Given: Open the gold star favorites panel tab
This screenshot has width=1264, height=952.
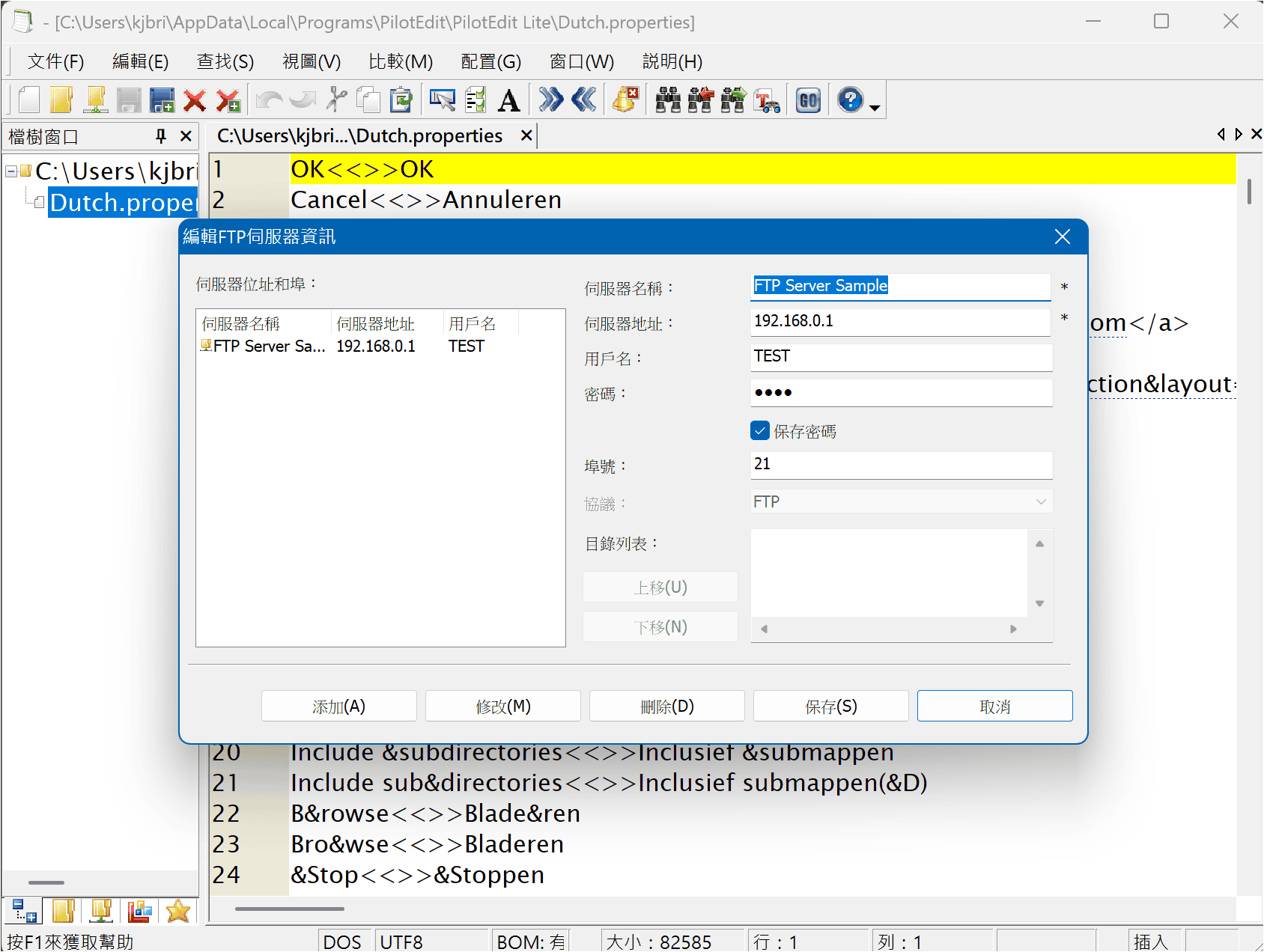Looking at the screenshot, I should coord(178,911).
